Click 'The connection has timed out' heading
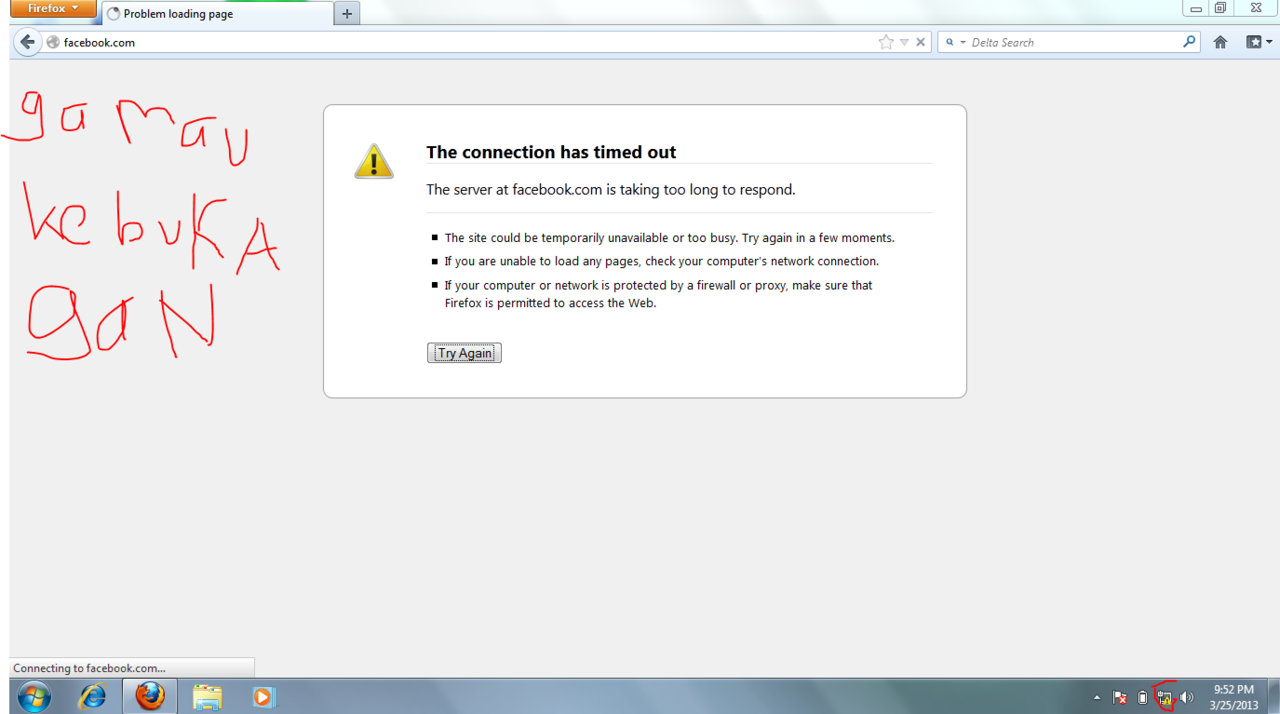The image size is (1280, 714). [551, 152]
